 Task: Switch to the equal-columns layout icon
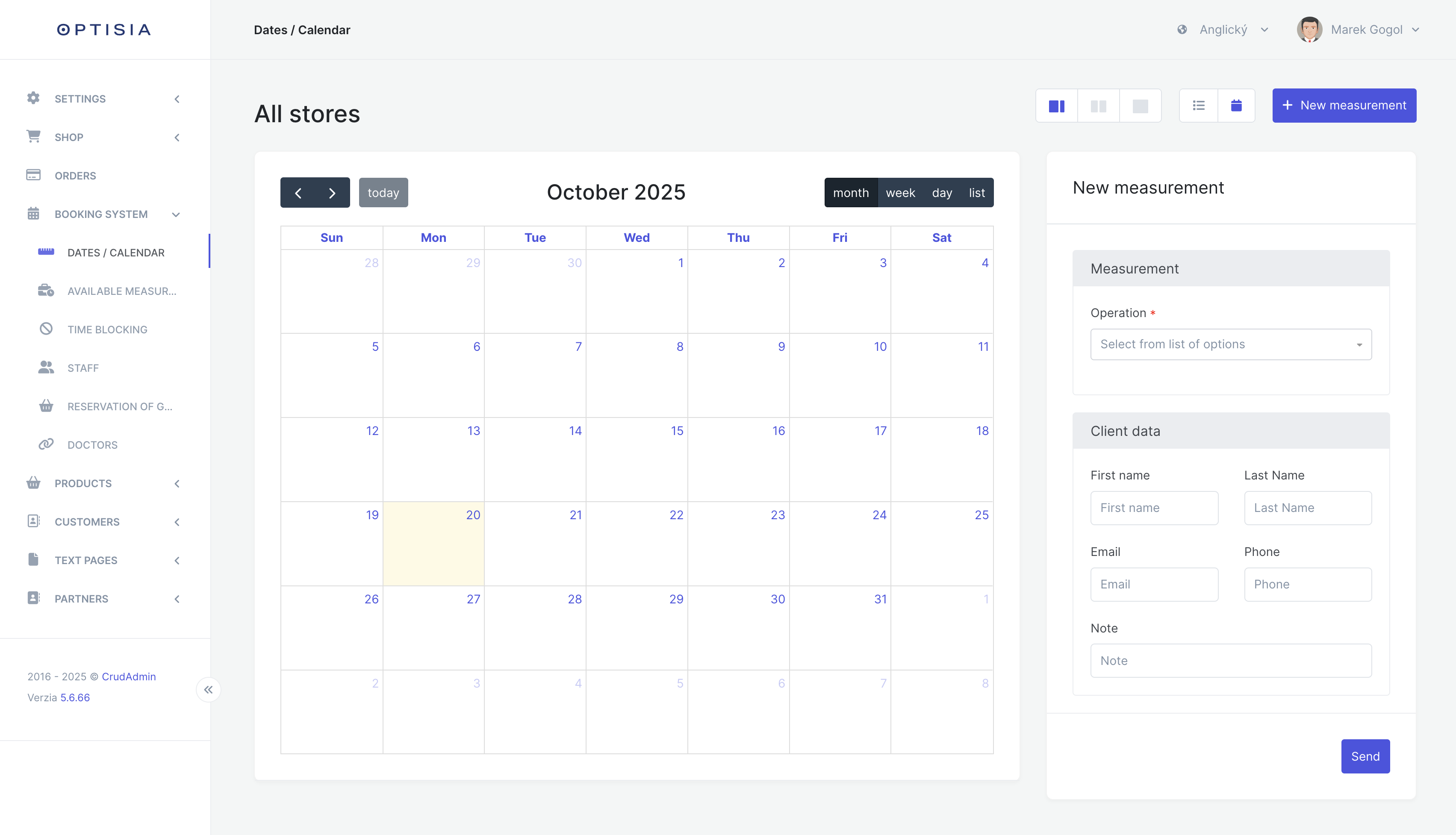(1098, 106)
